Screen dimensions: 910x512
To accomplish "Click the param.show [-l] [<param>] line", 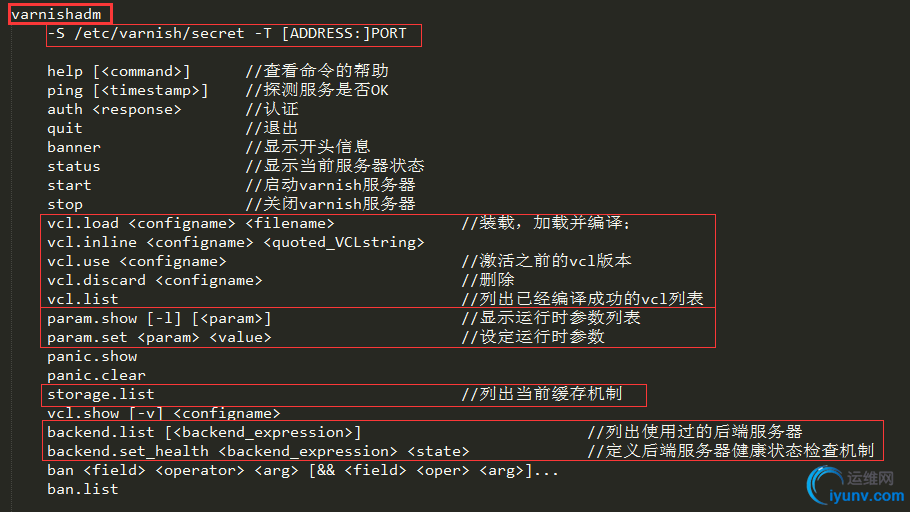I will click(x=159, y=319).
